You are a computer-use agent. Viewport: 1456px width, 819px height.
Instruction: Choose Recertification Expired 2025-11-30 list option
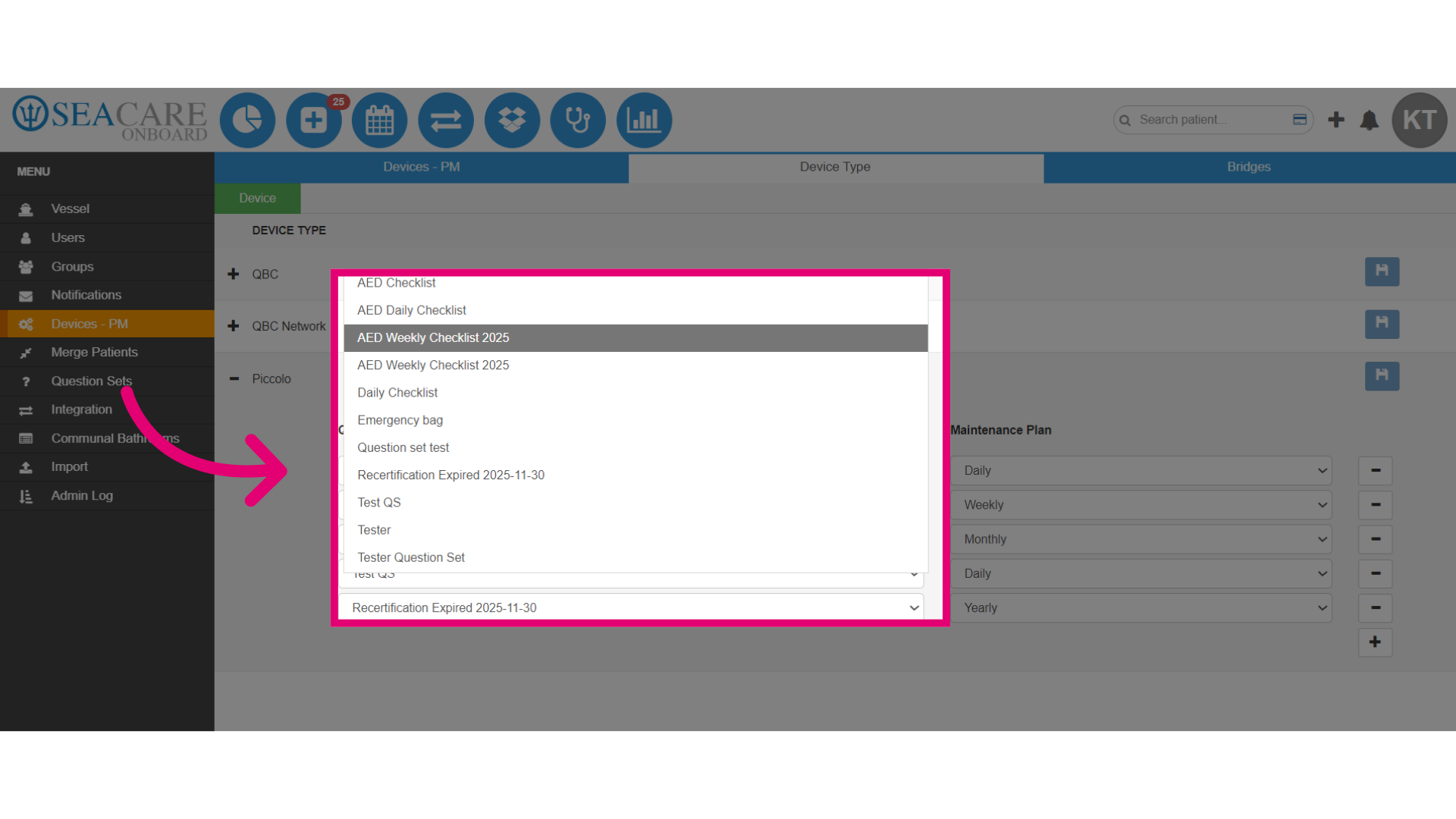point(635,475)
